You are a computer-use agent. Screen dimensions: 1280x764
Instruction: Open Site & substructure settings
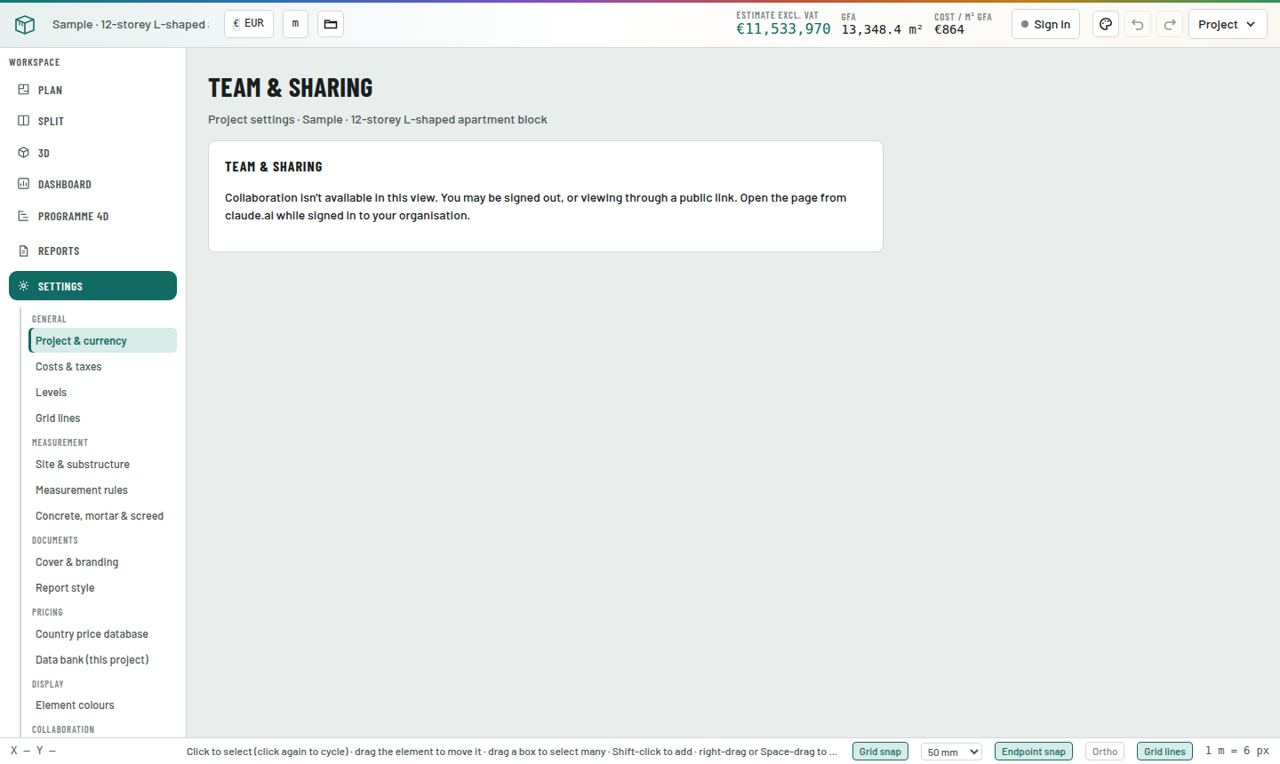(103, 465)
